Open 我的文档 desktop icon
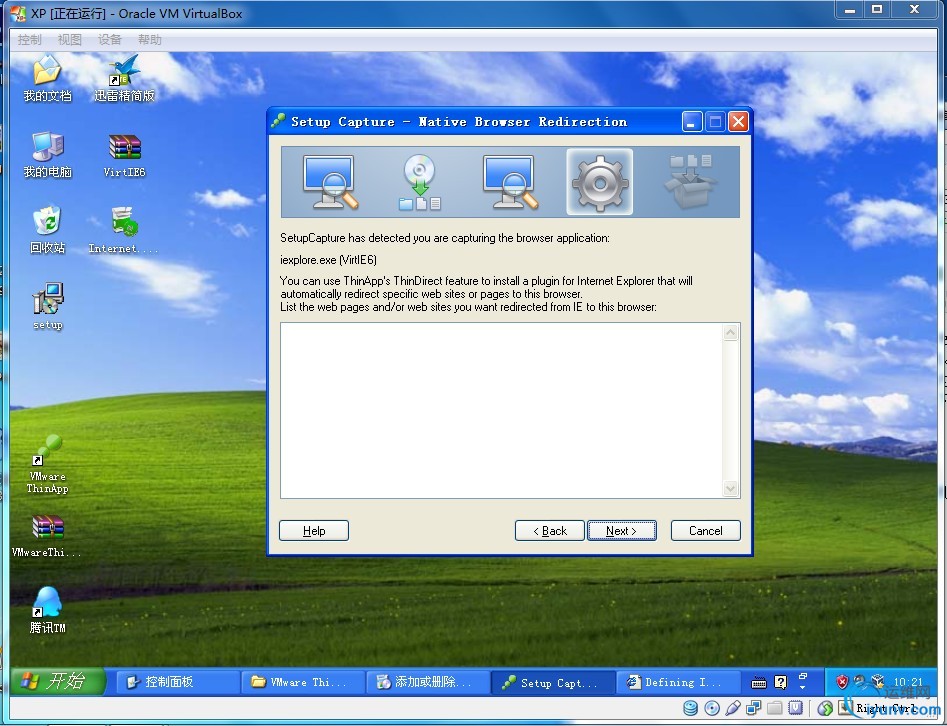Screen dimensions: 947x726 pos(47,79)
